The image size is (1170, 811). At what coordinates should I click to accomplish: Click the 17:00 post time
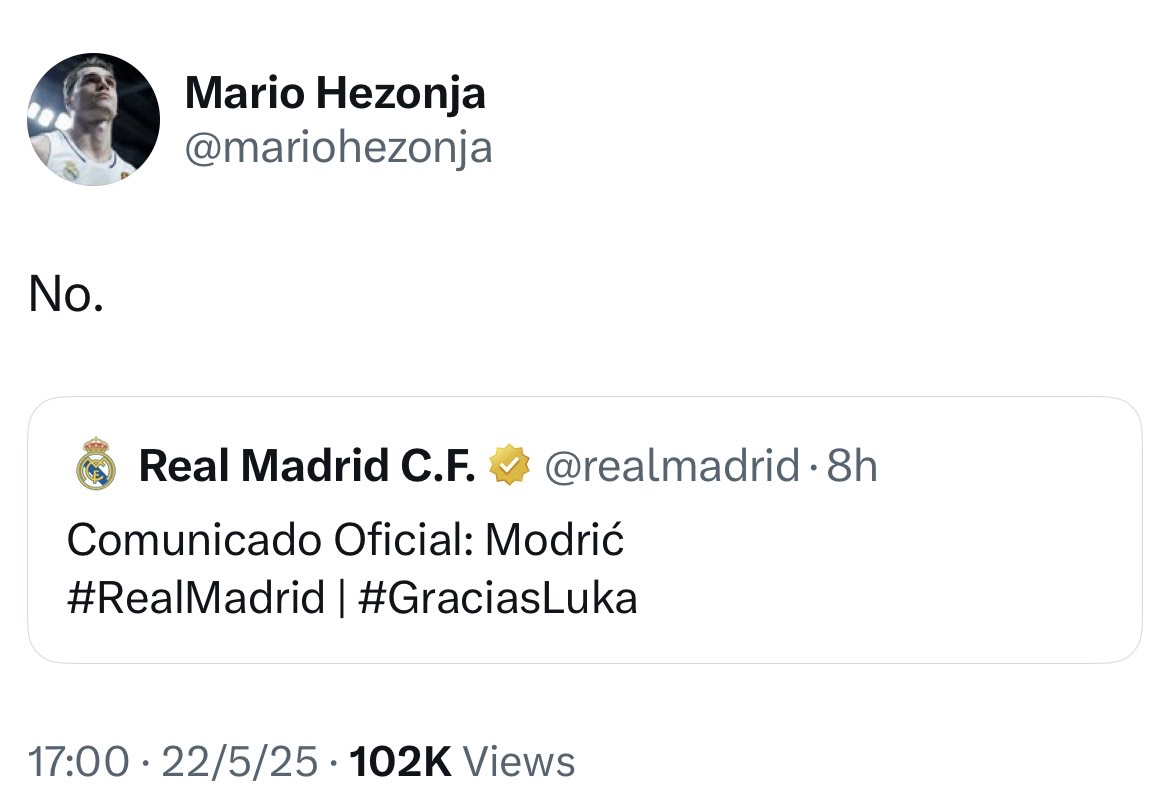pos(79,762)
